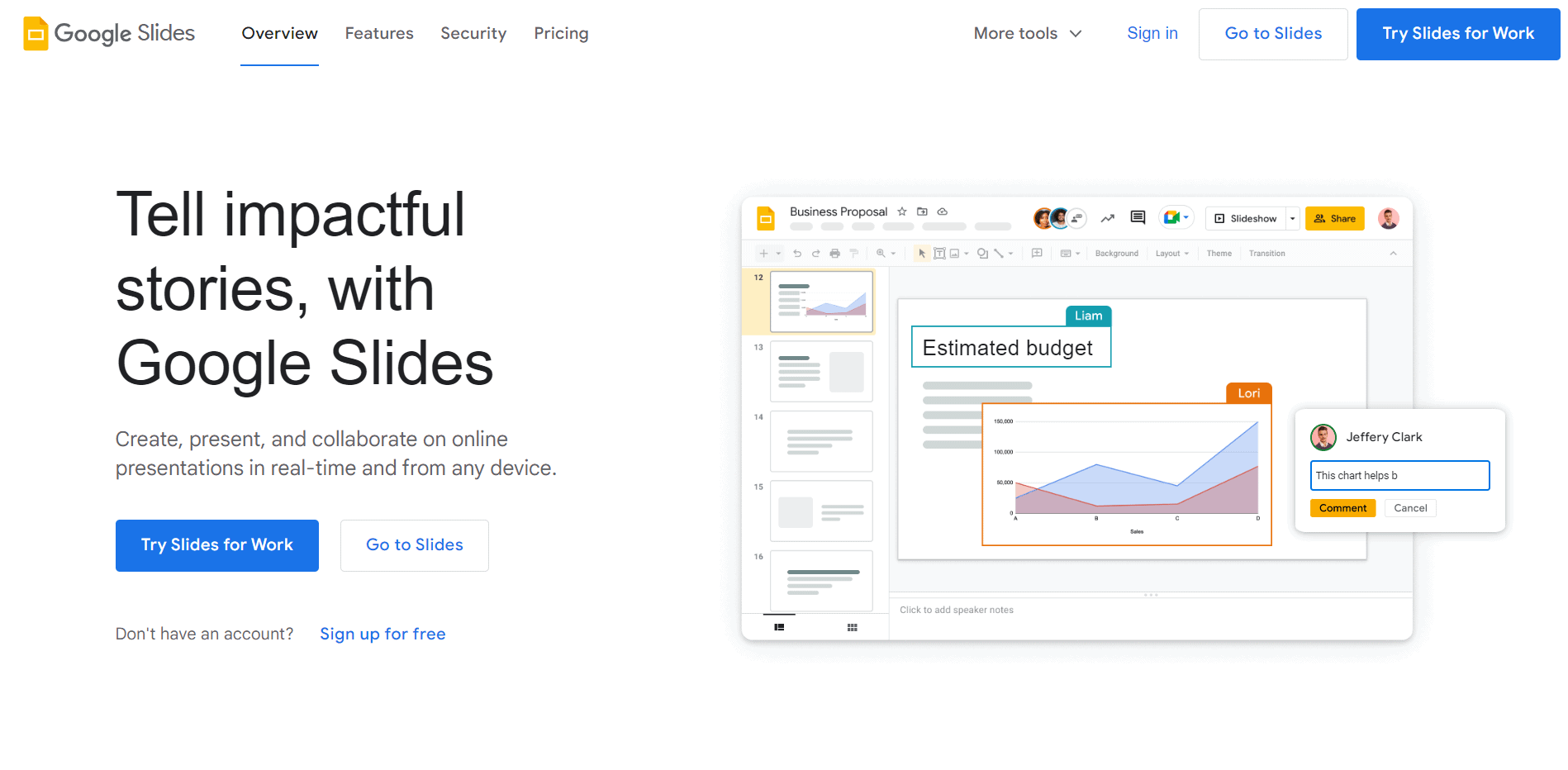Click the print icon in toolbar
Image resolution: width=1568 pixels, height=770 pixels.
pos(835,254)
